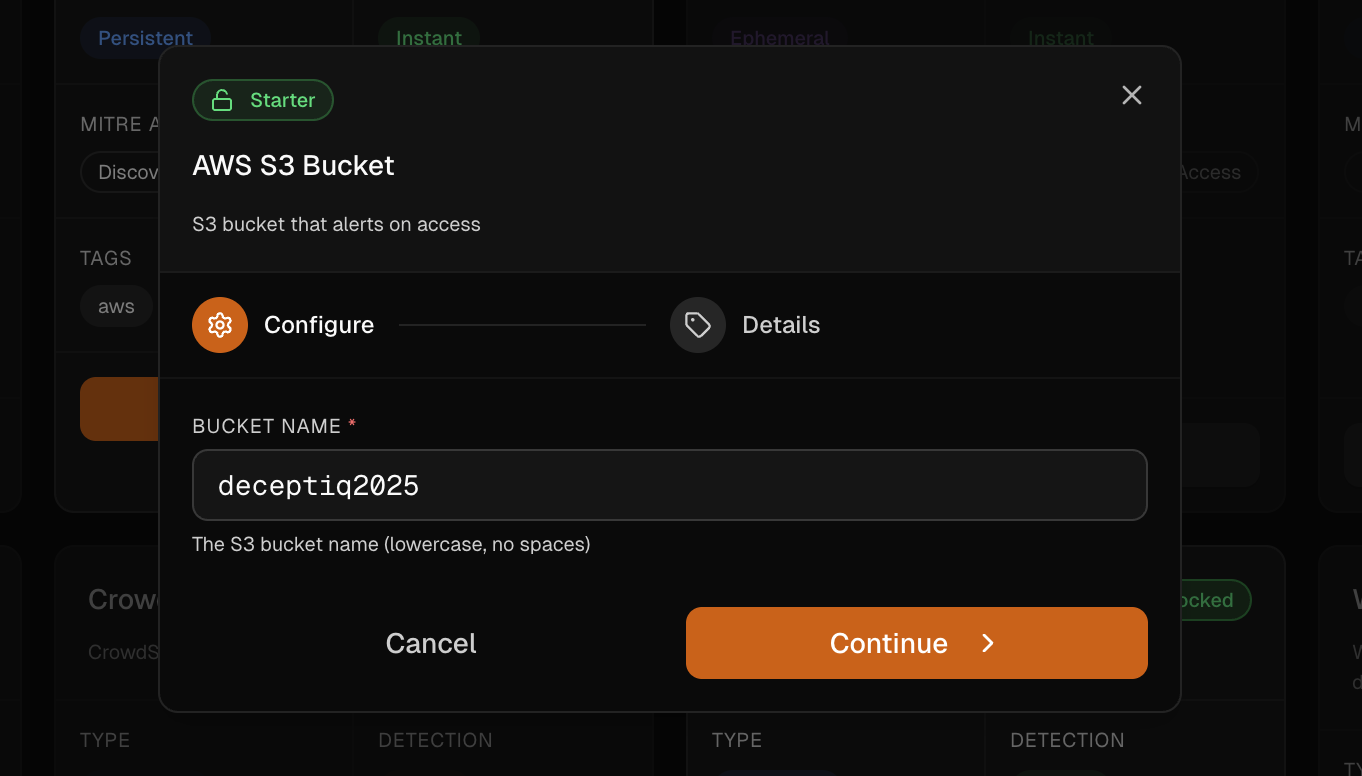Viewport: 1362px width, 776px height.
Task: Click the red asterisk next to BUCKET NAME
Action: click(351, 423)
